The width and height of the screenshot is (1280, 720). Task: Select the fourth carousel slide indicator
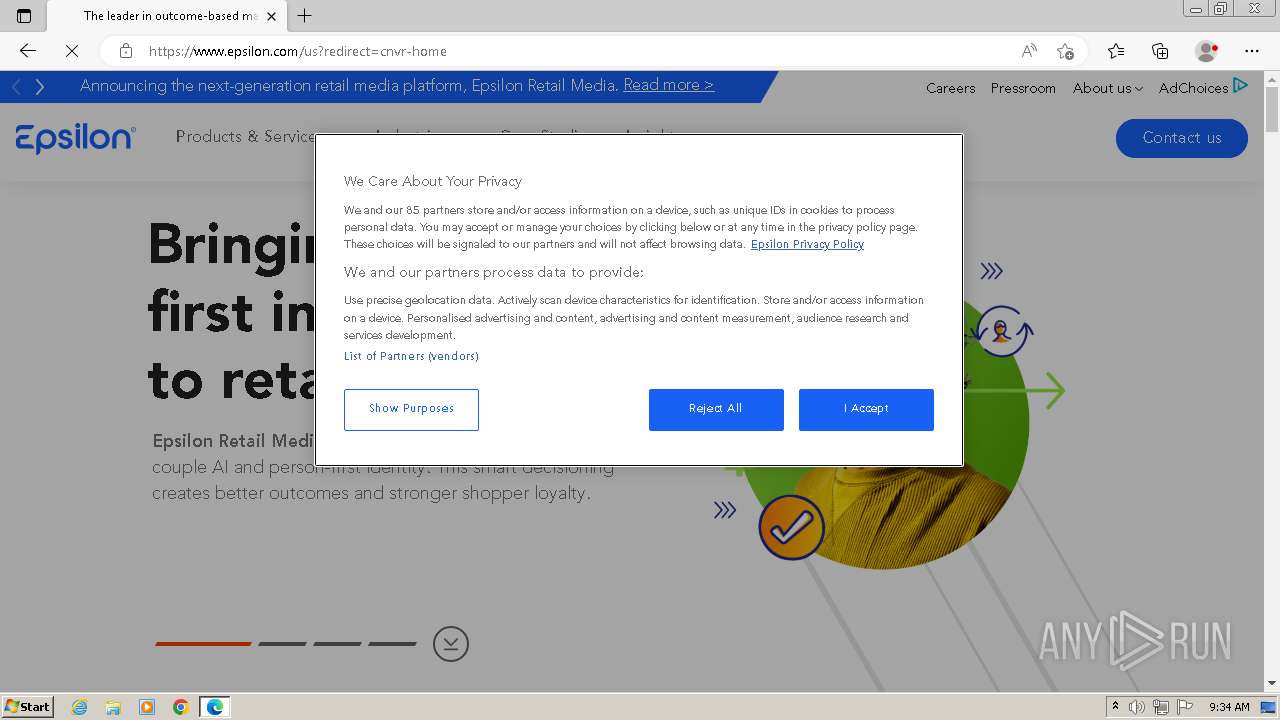tap(392, 644)
